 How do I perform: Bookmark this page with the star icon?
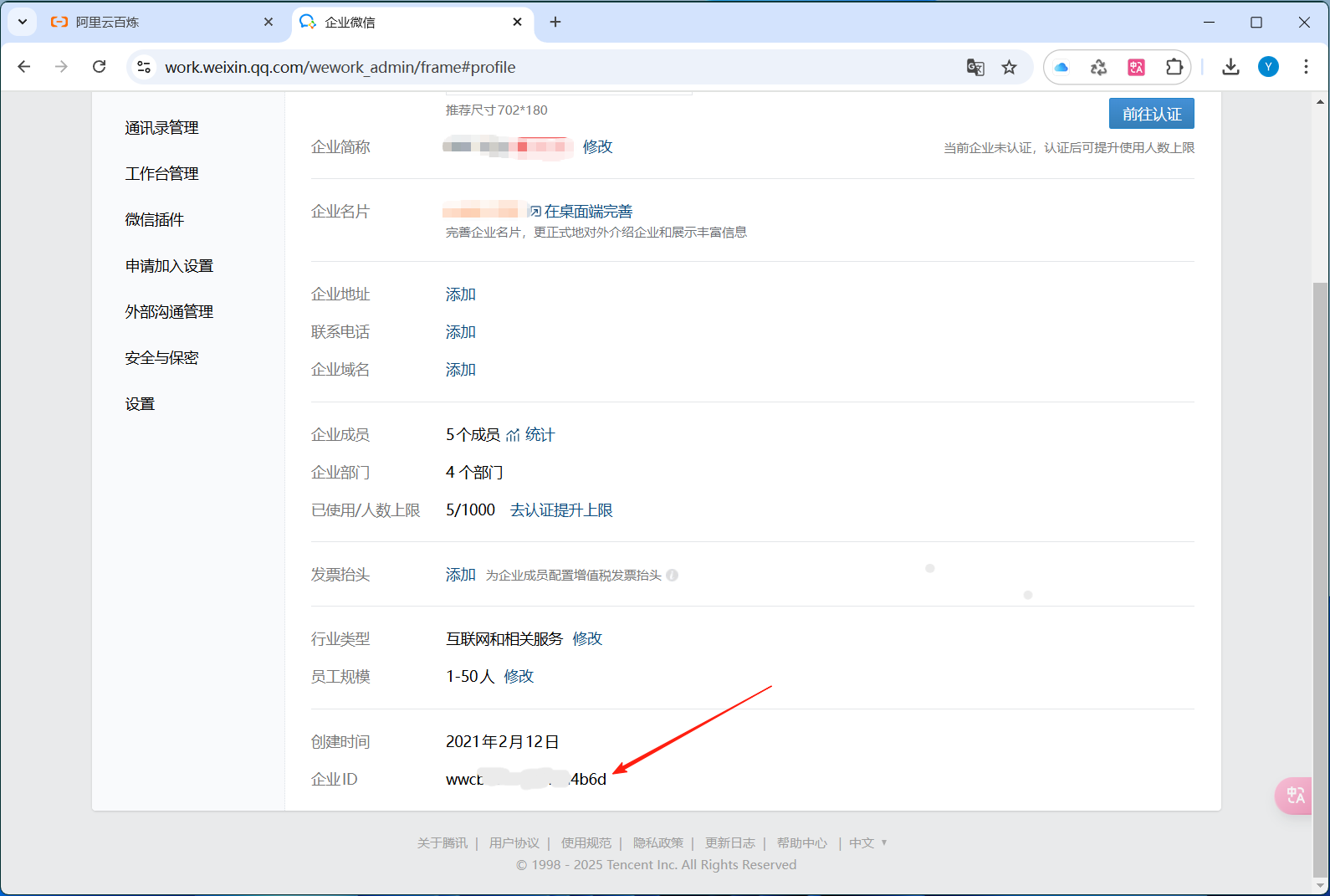(1010, 67)
